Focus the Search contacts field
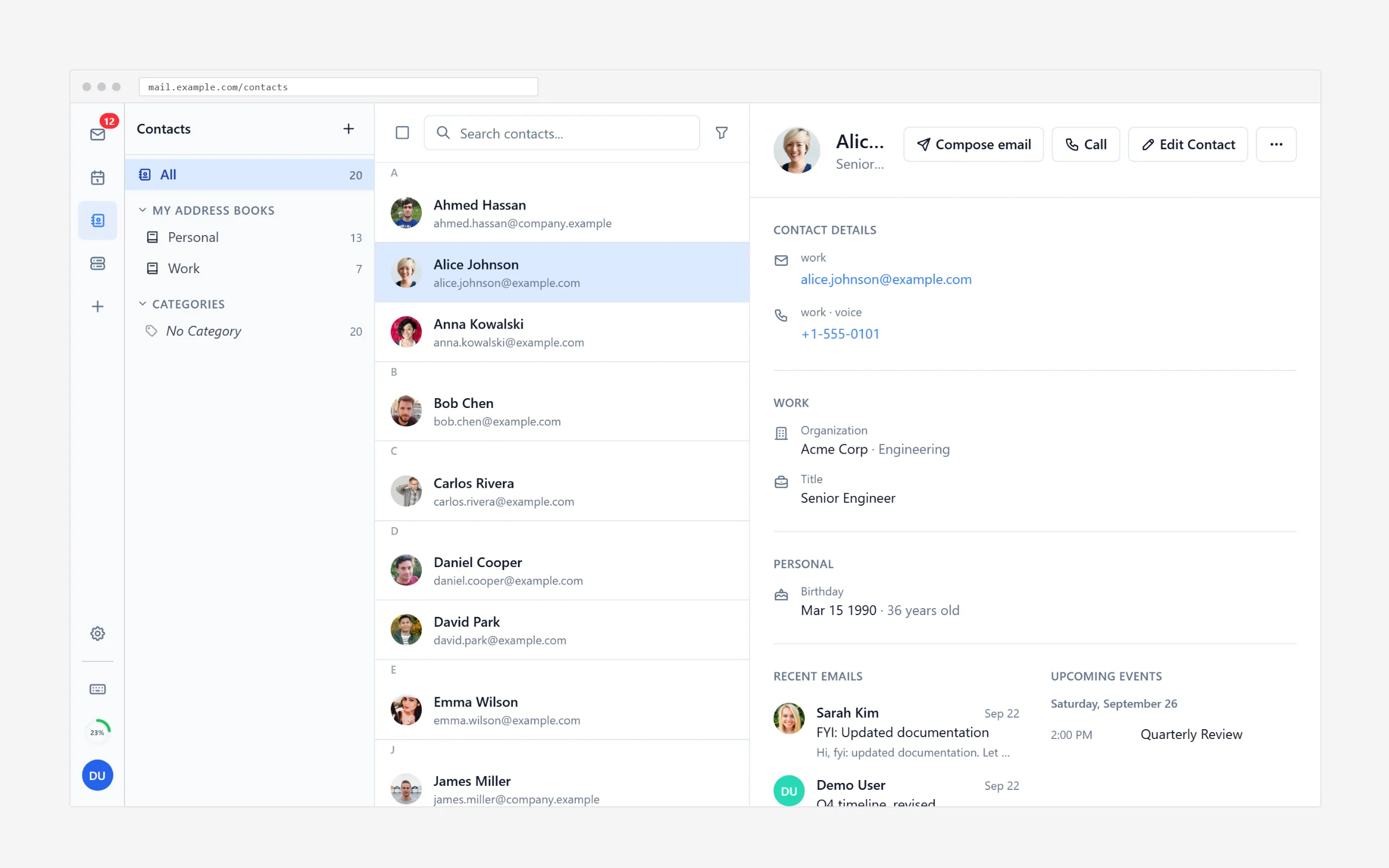Image resolution: width=1389 pixels, height=868 pixels. (x=562, y=133)
